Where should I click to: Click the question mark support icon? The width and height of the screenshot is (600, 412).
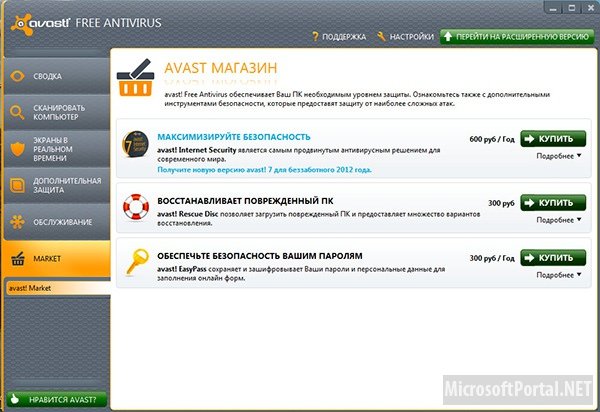point(315,37)
